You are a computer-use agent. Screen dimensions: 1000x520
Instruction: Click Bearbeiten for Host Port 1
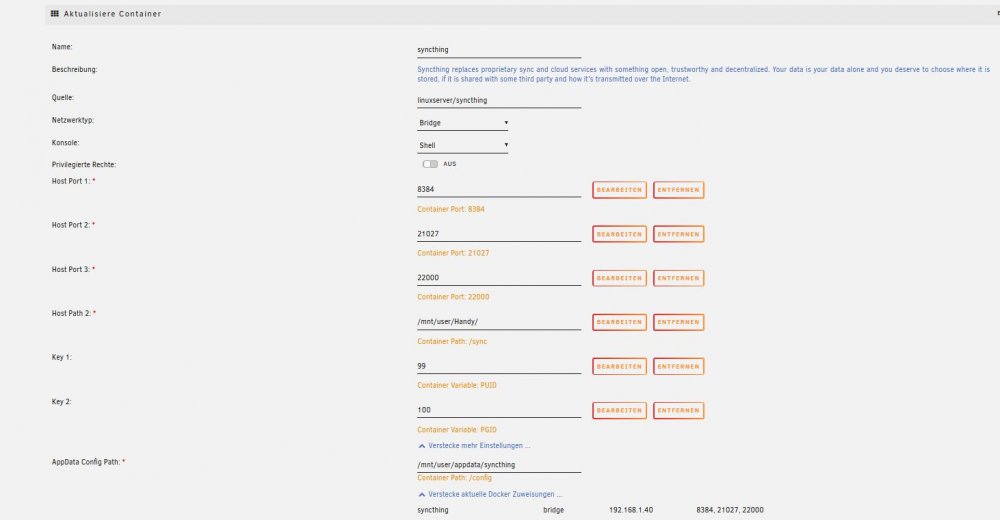[619, 189]
